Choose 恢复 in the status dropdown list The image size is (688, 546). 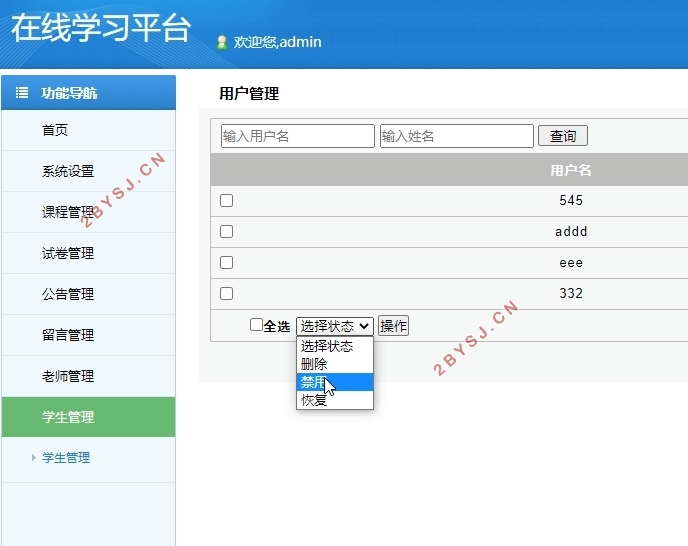click(335, 400)
